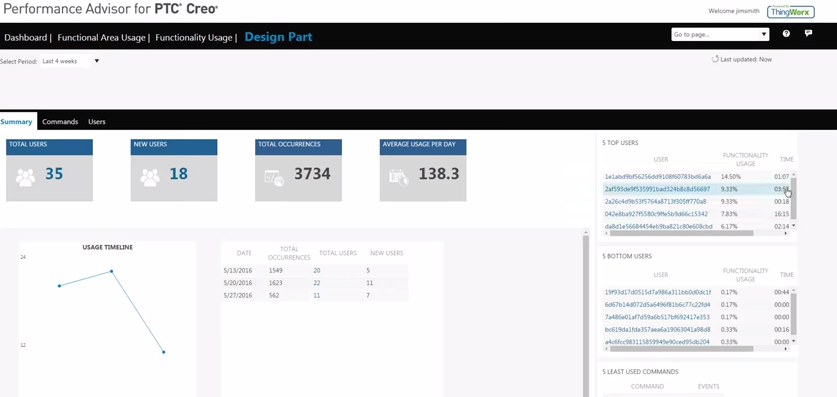The height and width of the screenshot is (397, 837).
Task: Open the feedback chat bubble icon
Action: 808,34
